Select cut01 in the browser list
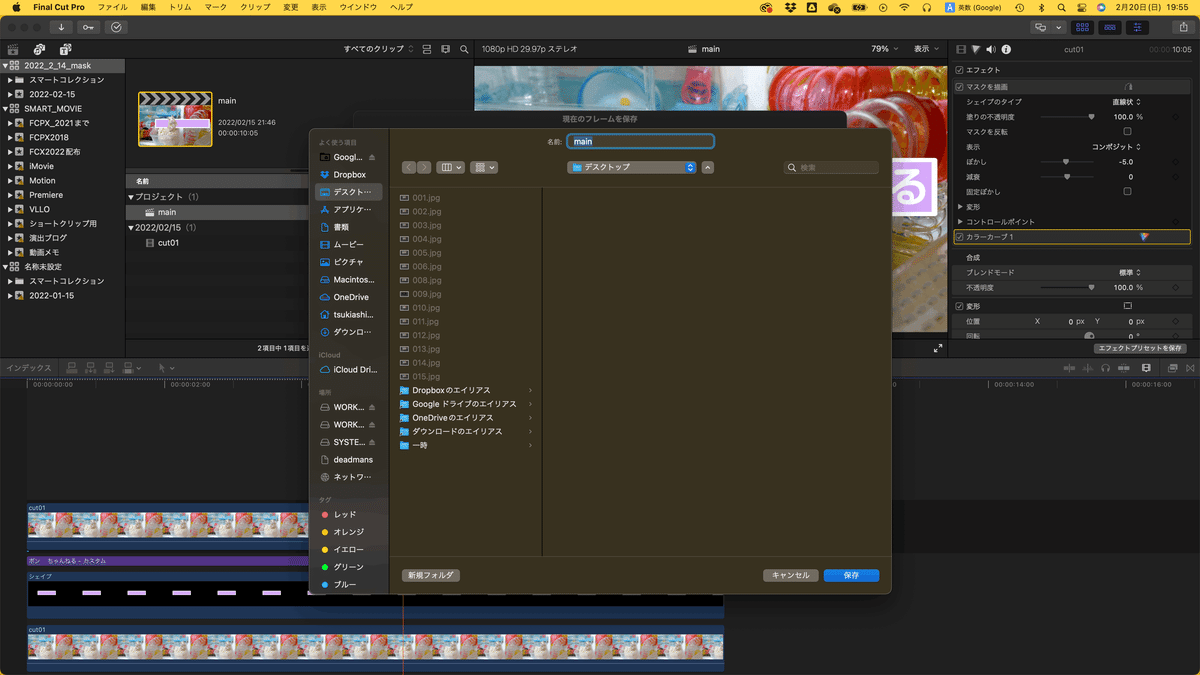Screen dimensions: 1200x675 tap(168, 242)
